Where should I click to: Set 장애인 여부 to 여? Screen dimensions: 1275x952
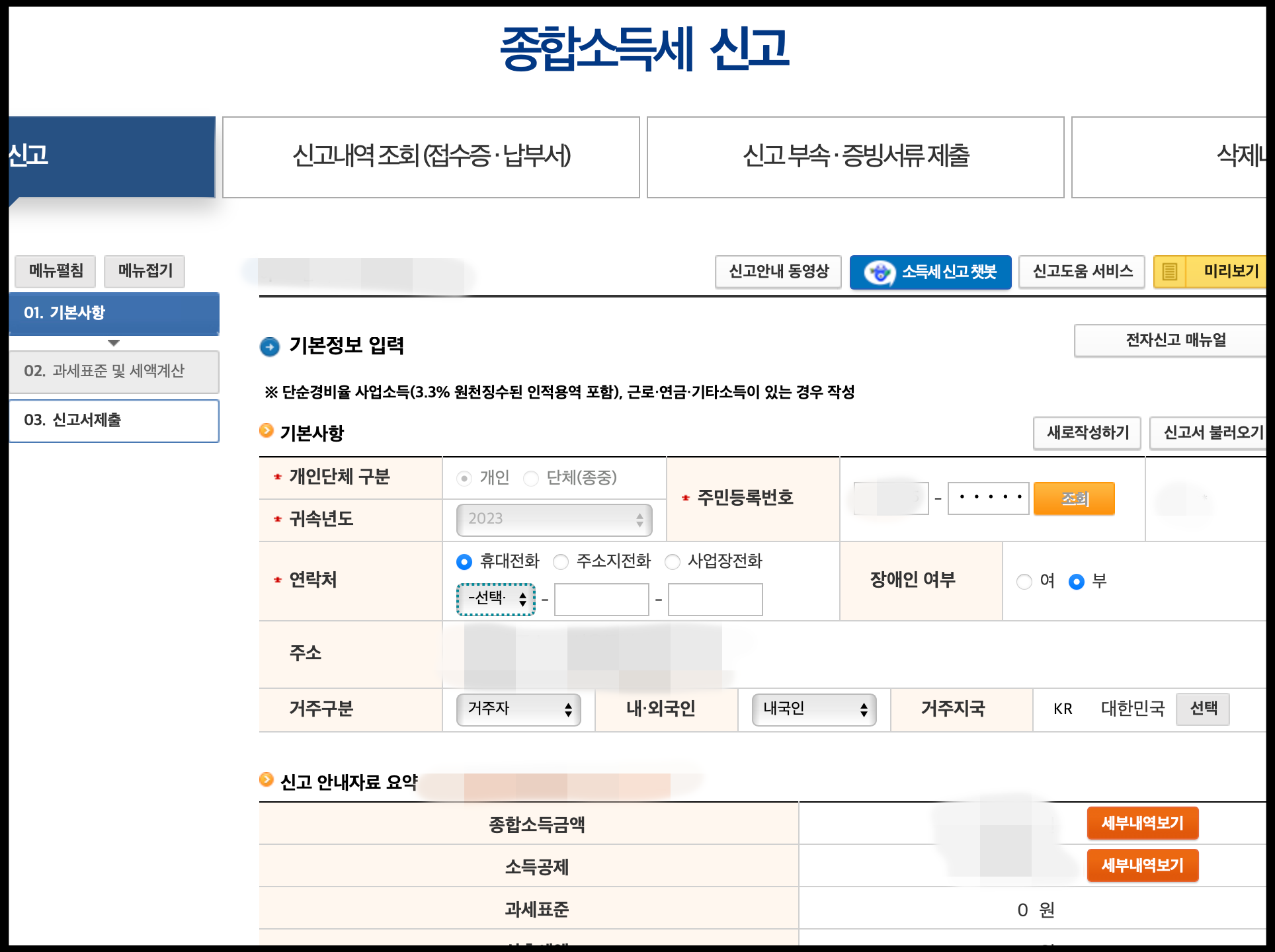coord(1024,582)
